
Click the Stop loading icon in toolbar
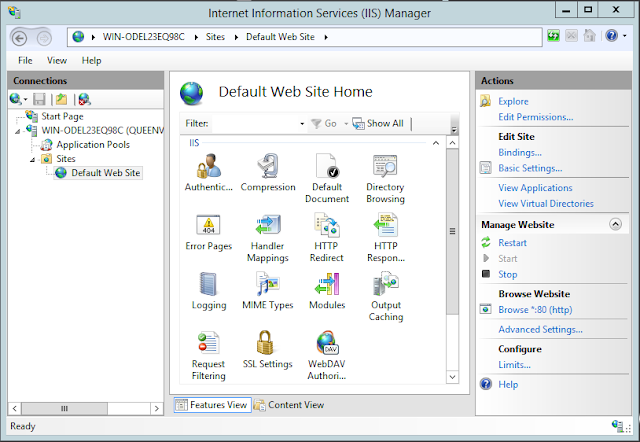[571, 36]
